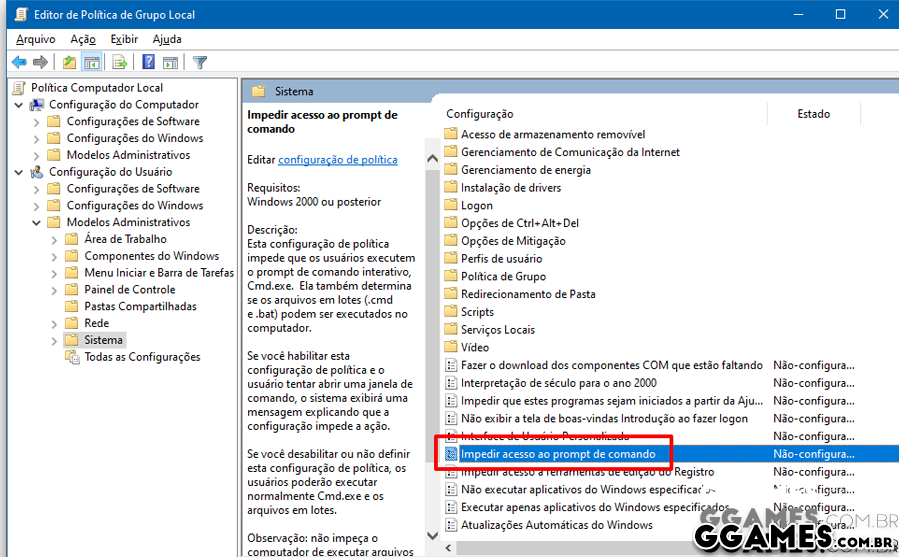This screenshot has width=899, height=557.
Task: Click the Estado column header
Action: [x=813, y=114]
